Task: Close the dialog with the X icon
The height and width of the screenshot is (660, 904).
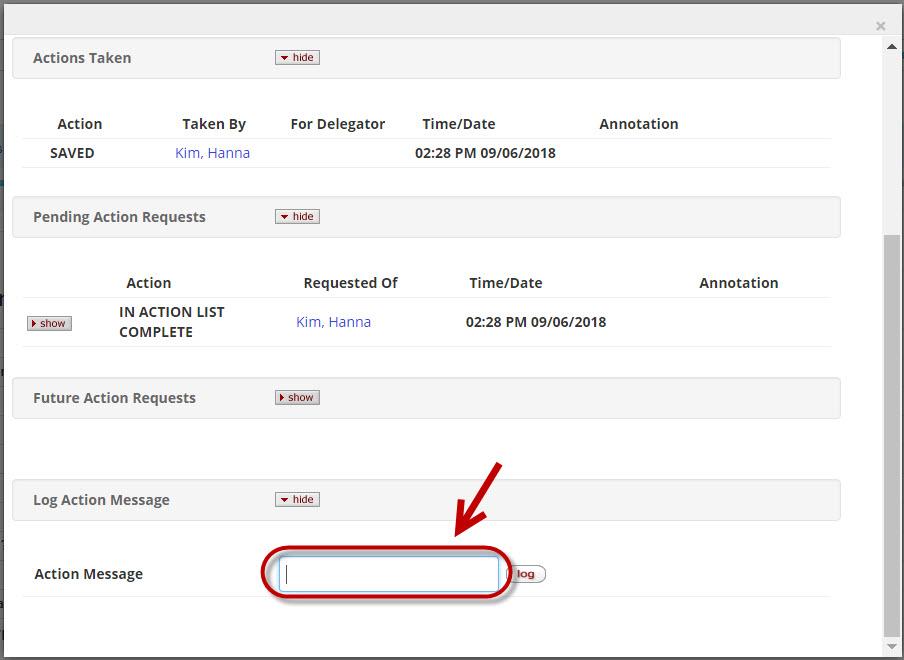Action: (x=880, y=26)
